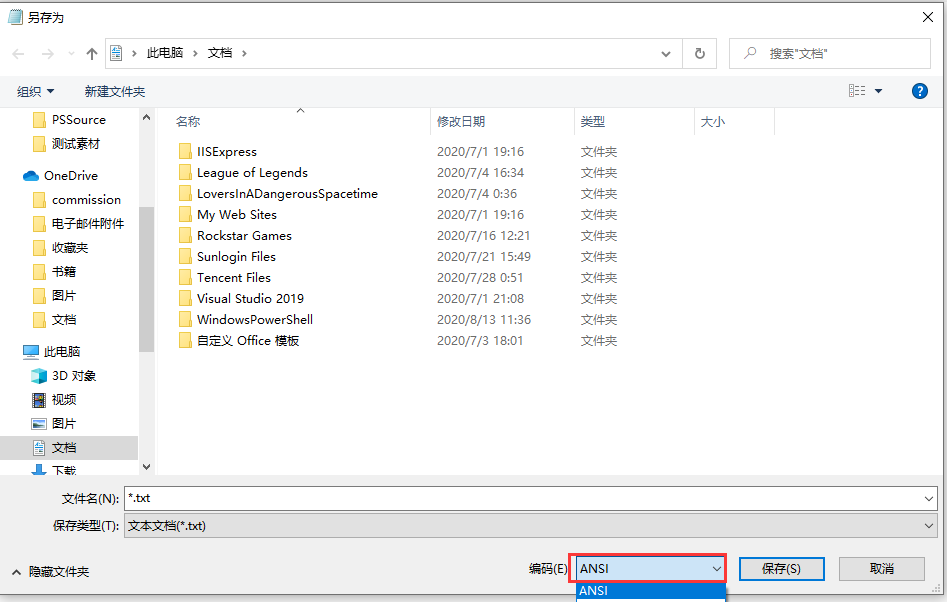Click the document icon in address bar

[117, 53]
